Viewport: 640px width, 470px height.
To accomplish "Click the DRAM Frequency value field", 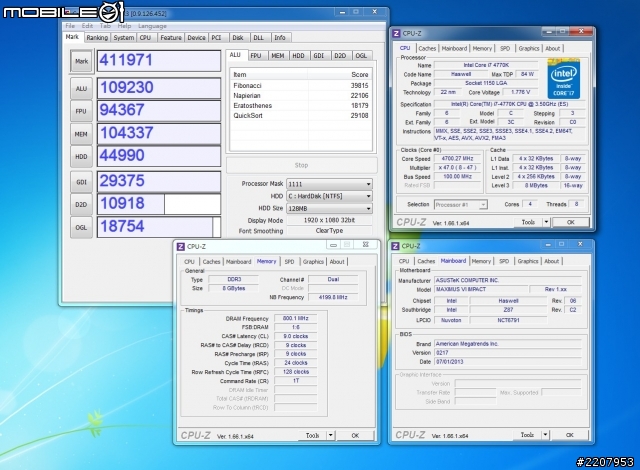I will coord(296,318).
